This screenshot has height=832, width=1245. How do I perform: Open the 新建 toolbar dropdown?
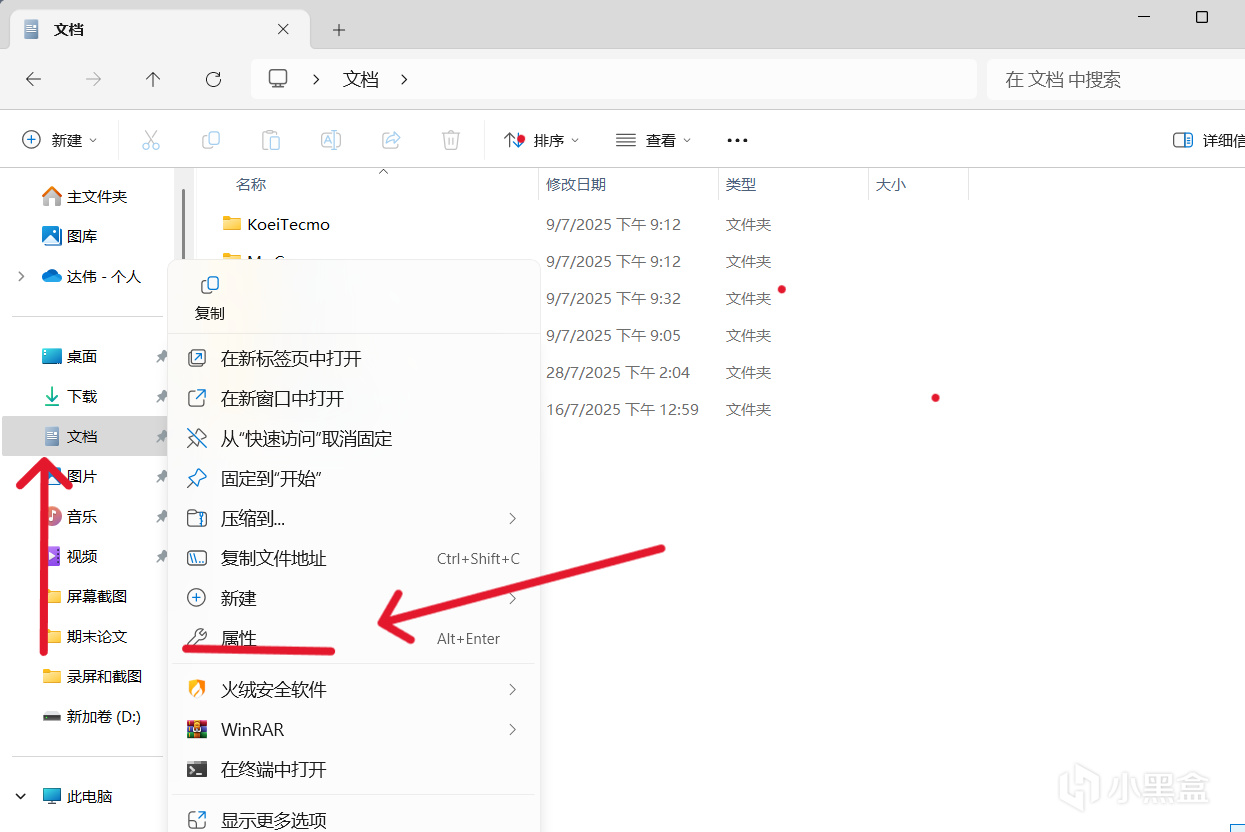(60, 140)
